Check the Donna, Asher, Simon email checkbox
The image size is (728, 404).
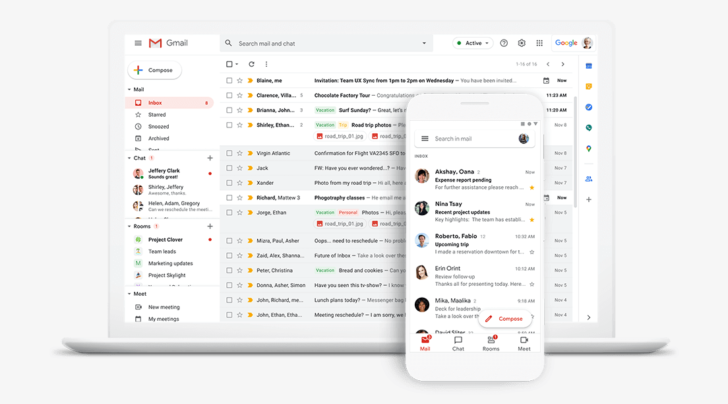229,285
